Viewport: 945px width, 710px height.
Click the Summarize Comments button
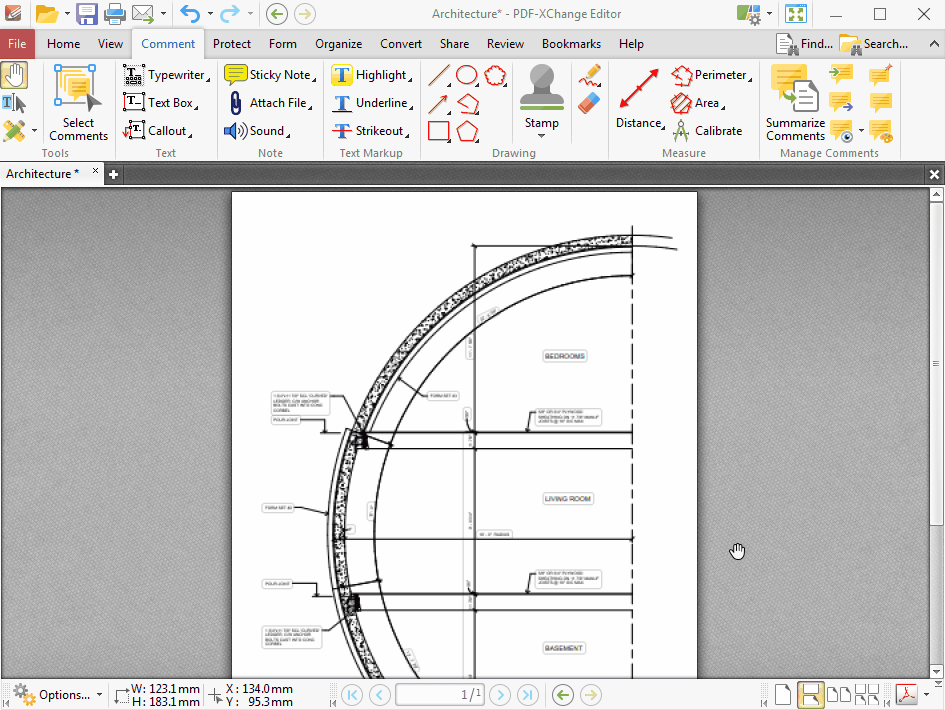point(795,104)
